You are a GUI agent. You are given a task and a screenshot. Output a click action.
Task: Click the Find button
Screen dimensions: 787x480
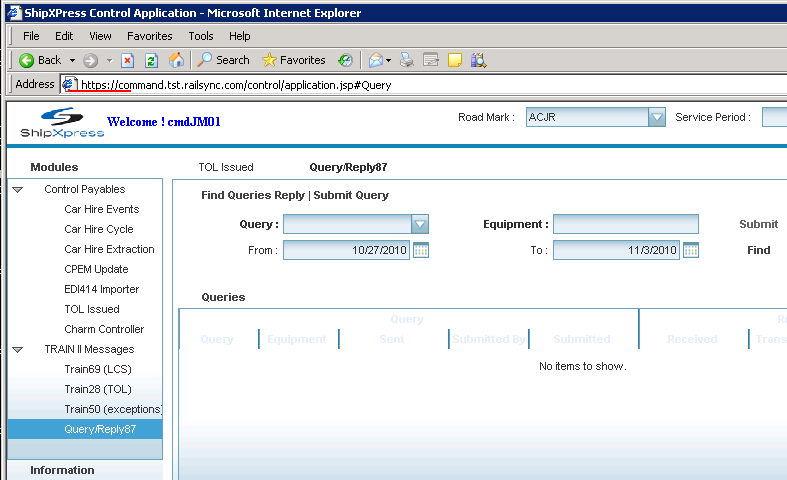(x=758, y=250)
